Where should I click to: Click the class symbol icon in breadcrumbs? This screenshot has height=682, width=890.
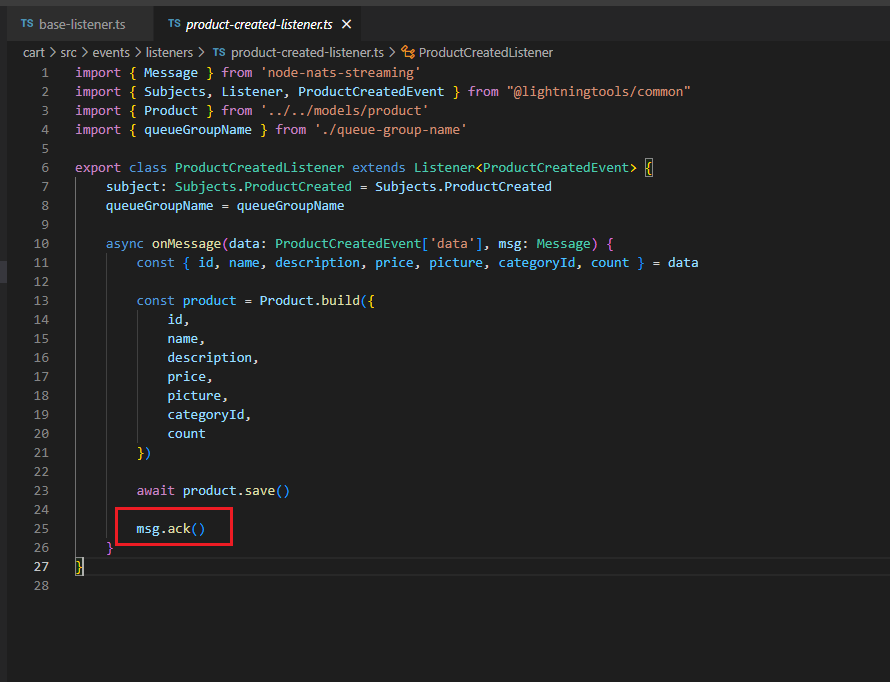click(x=407, y=52)
